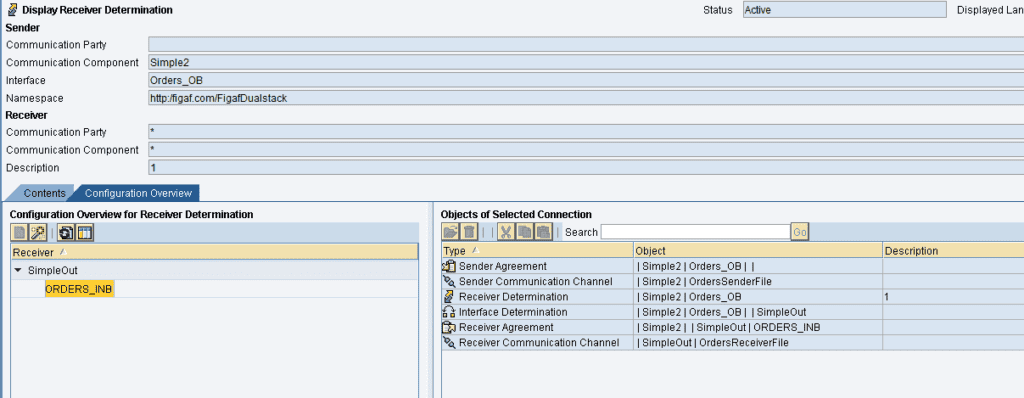Click the table columns layout icon
The image size is (1024, 398).
pyautogui.click(x=85, y=232)
